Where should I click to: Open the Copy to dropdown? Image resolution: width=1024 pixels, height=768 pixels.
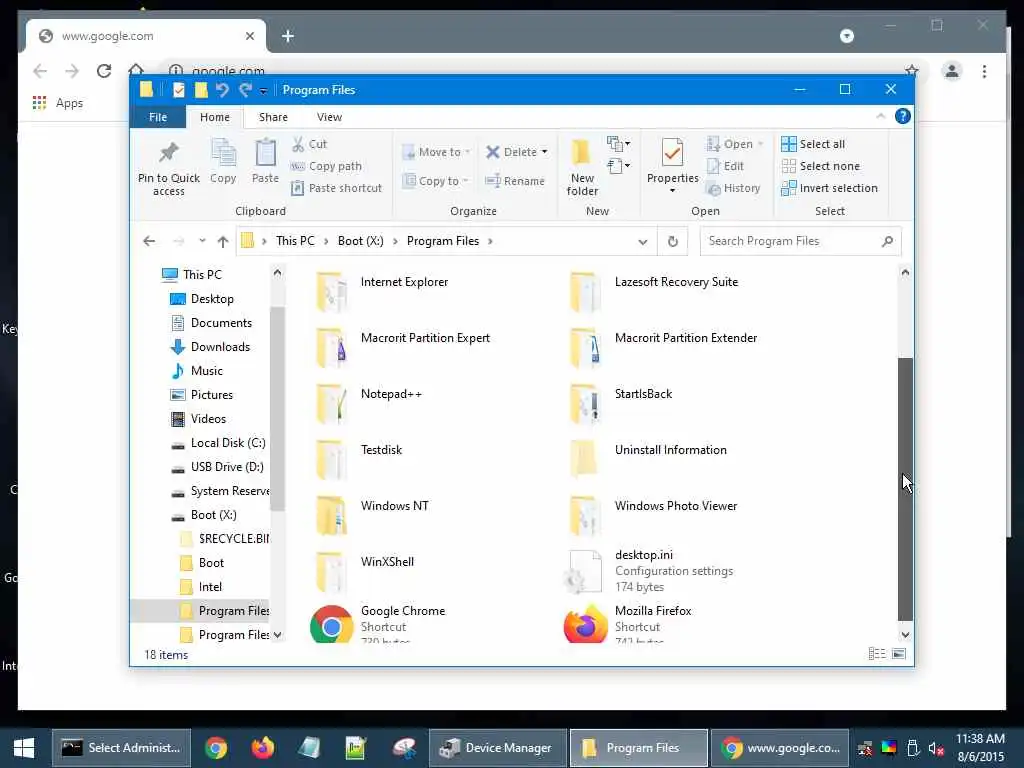[436, 181]
